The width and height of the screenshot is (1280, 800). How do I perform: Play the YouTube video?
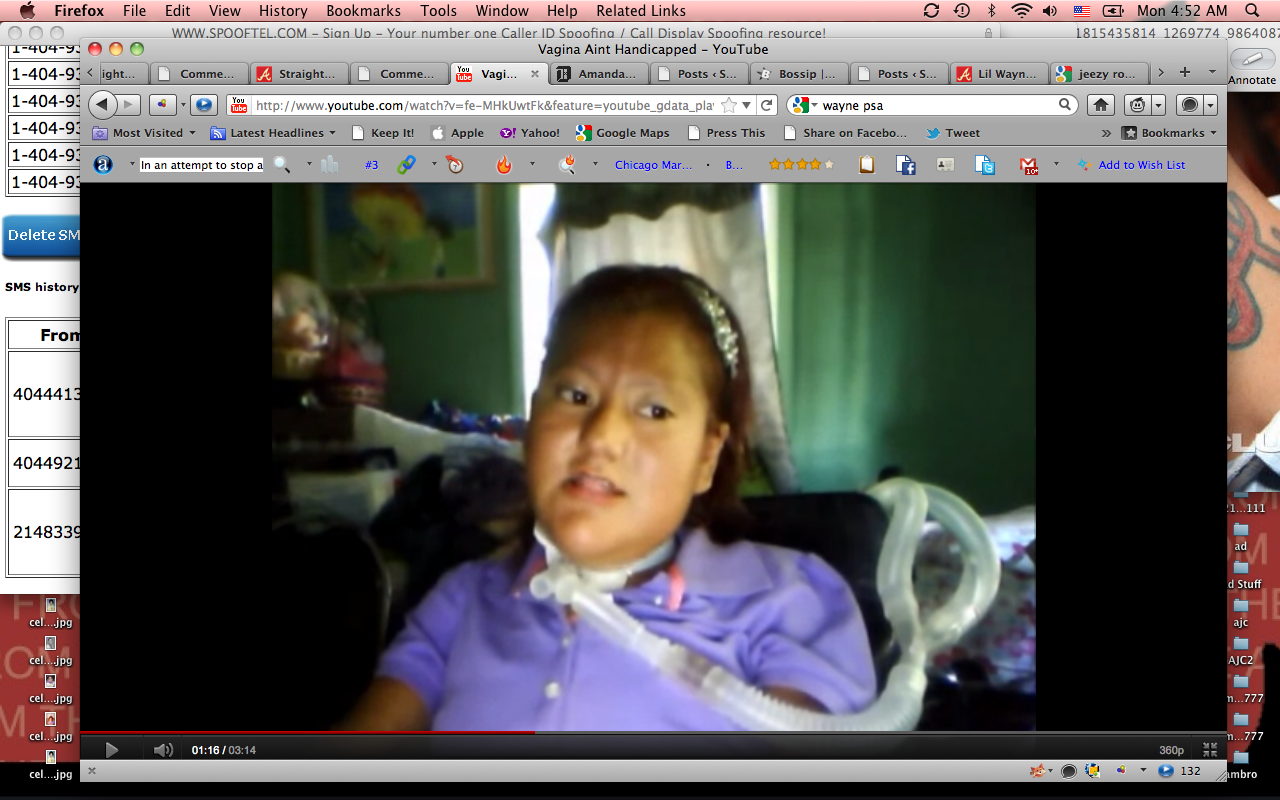click(112, 750)
